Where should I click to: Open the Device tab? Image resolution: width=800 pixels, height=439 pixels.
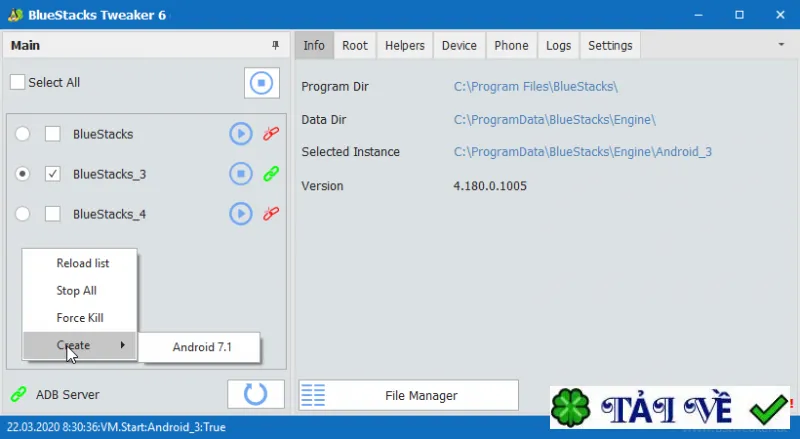click(x=459, y=45)
